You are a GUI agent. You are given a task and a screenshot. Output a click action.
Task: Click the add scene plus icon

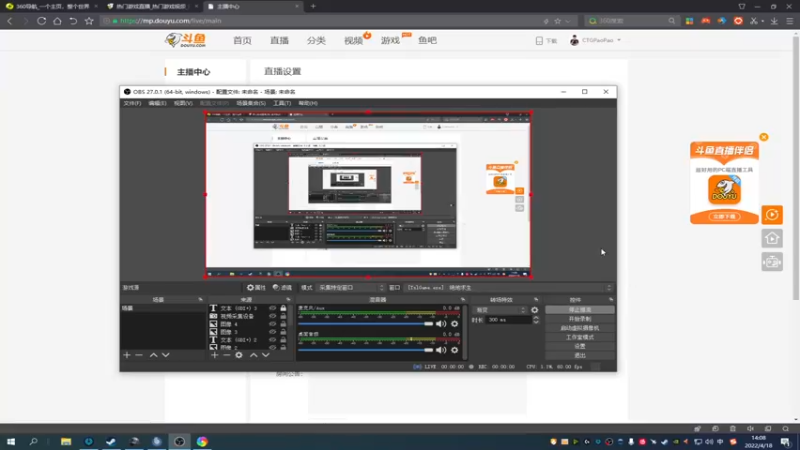[x=127, y=355]
